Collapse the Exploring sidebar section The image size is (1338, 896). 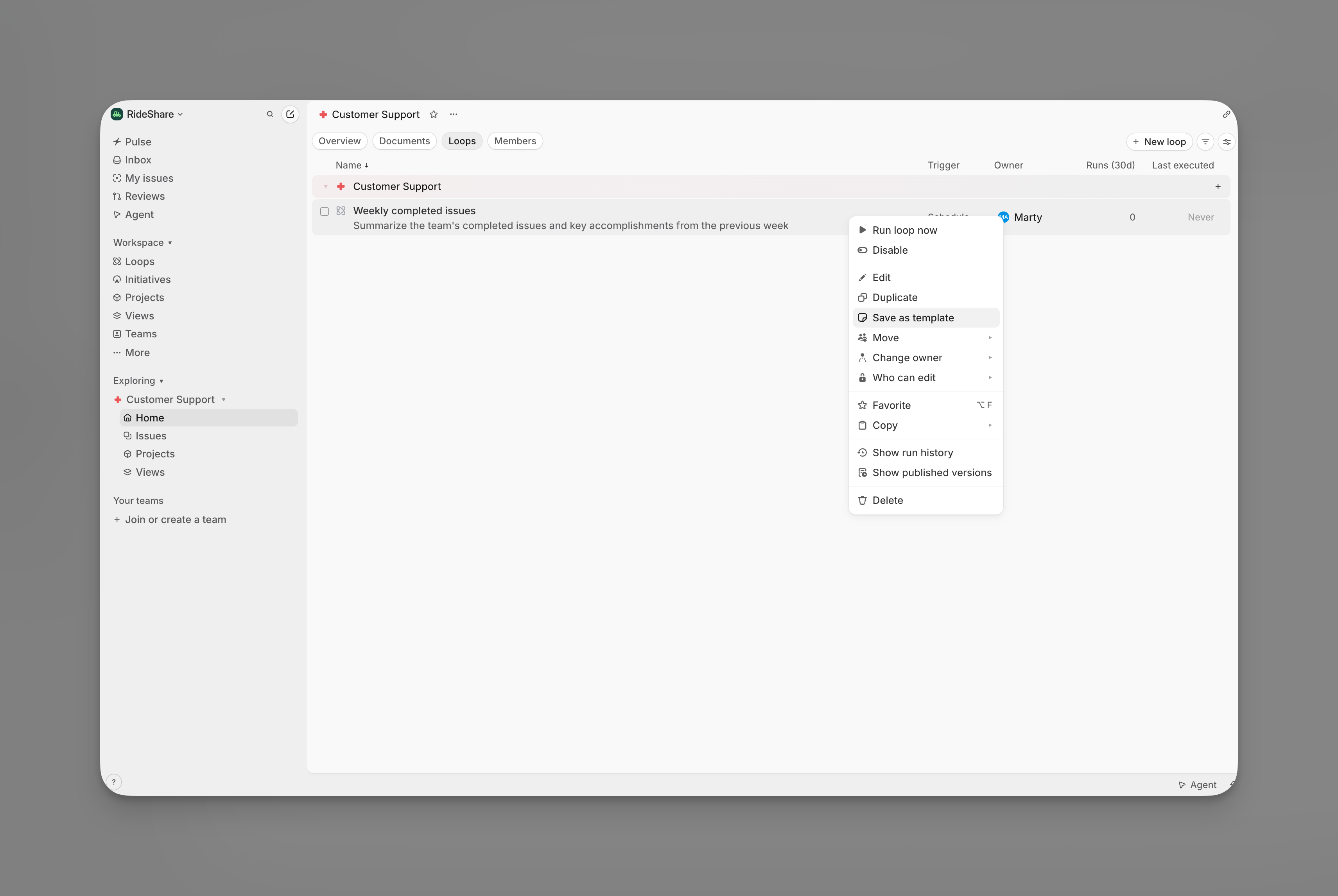pos(138,381)
